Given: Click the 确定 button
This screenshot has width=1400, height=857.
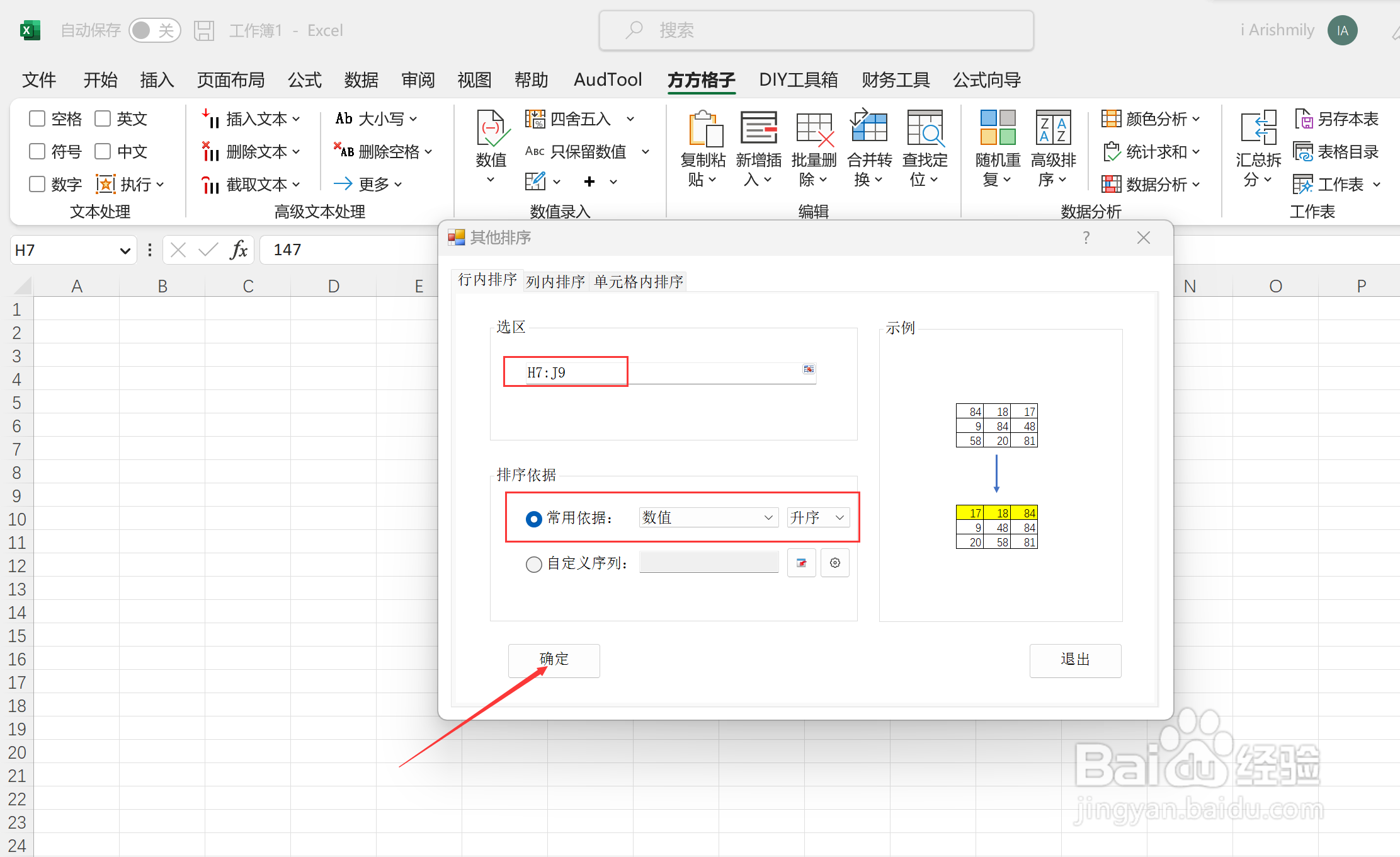Looking at the screenshot, I should tap(554, 660).
